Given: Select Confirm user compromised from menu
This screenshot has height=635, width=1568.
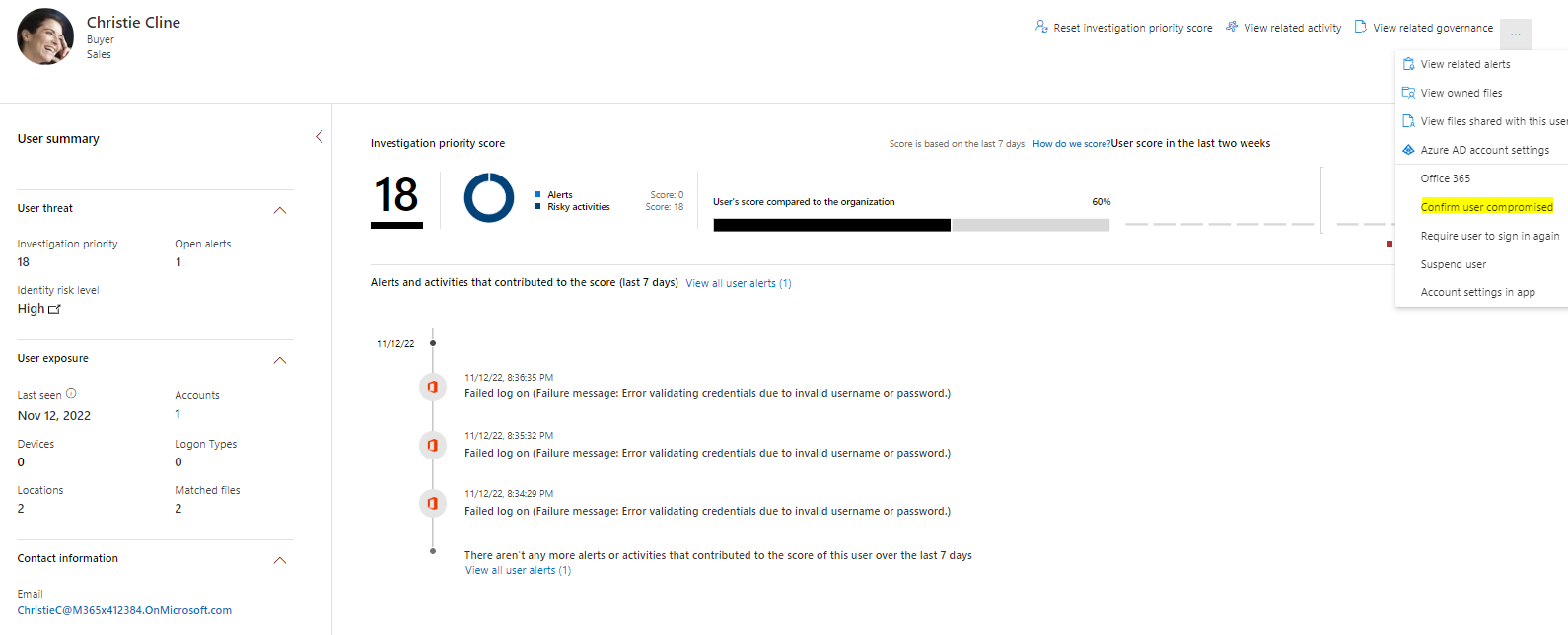Looking at the screenshot, I should point(1486,207).
